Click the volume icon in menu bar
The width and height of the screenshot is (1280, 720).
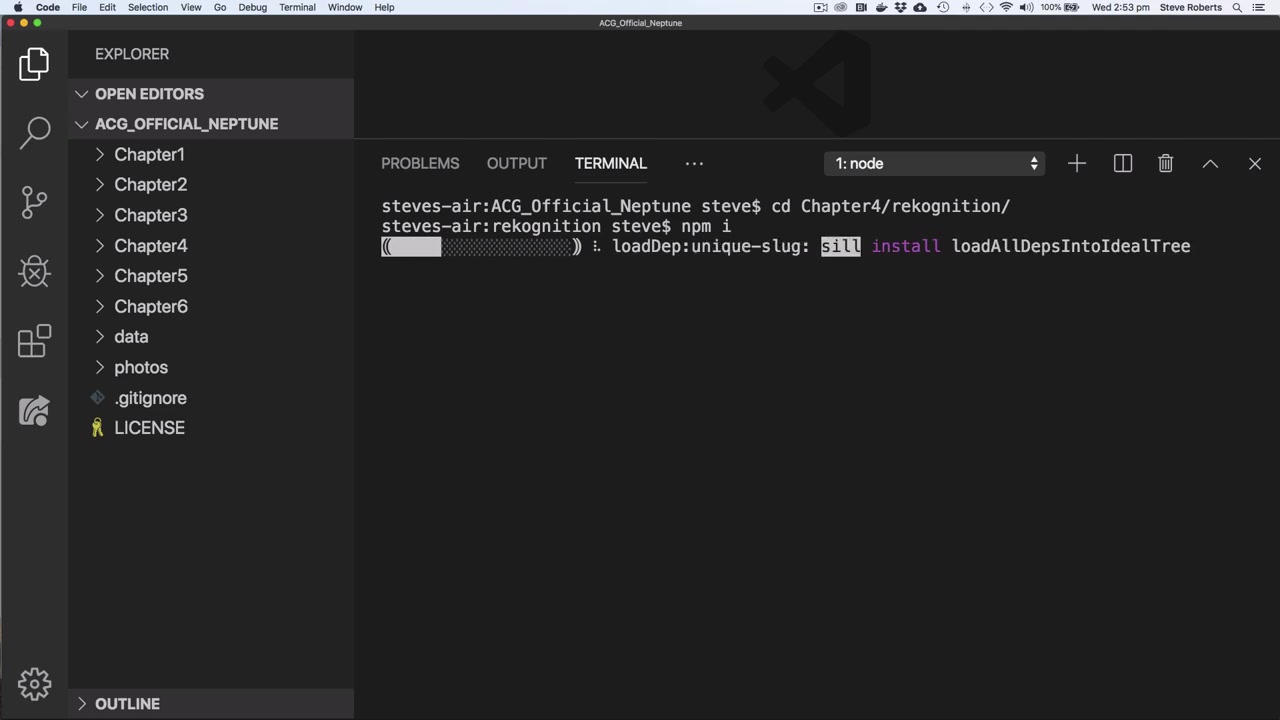[1026, 7]
